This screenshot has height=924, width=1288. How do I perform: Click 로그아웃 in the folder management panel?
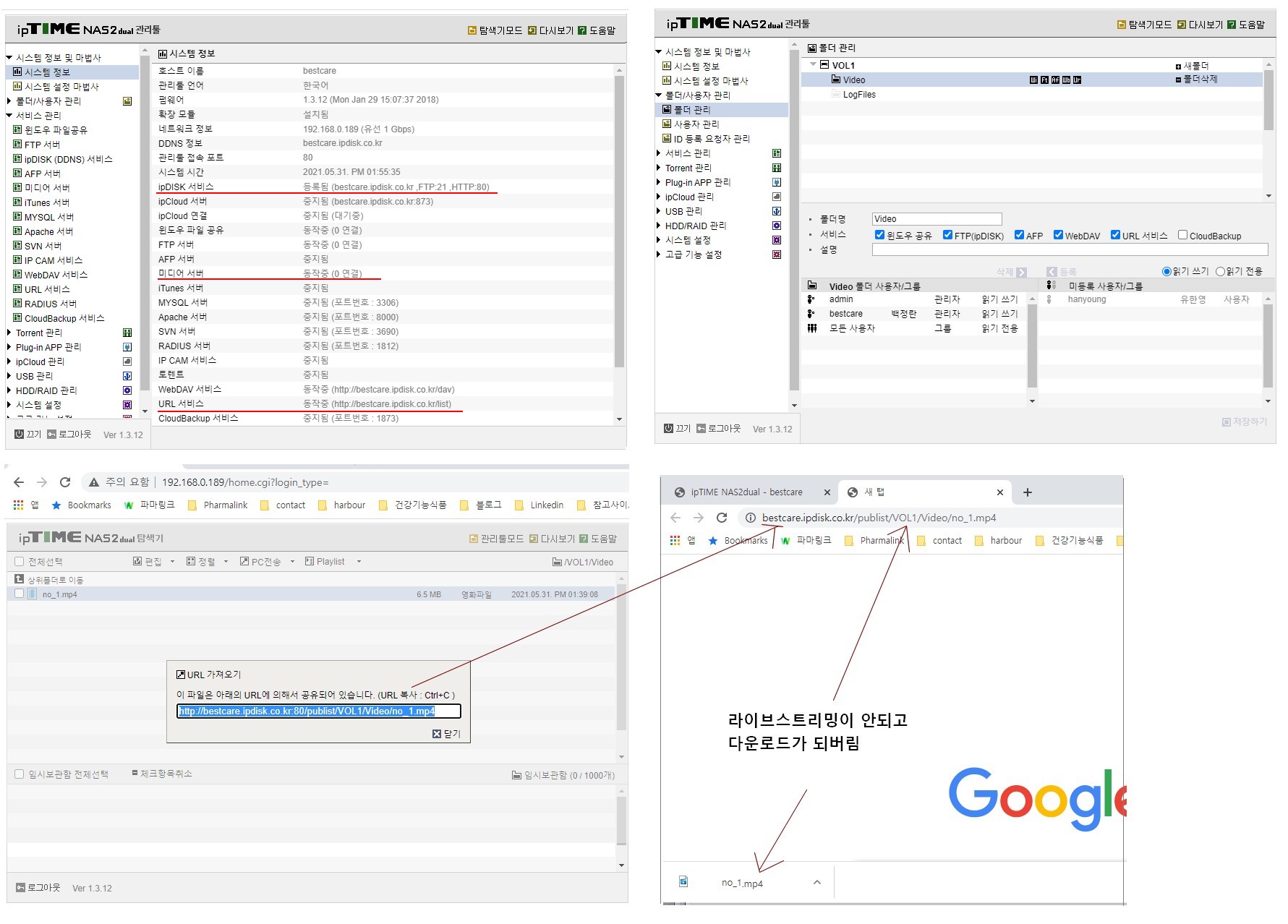tap(719, 429)
